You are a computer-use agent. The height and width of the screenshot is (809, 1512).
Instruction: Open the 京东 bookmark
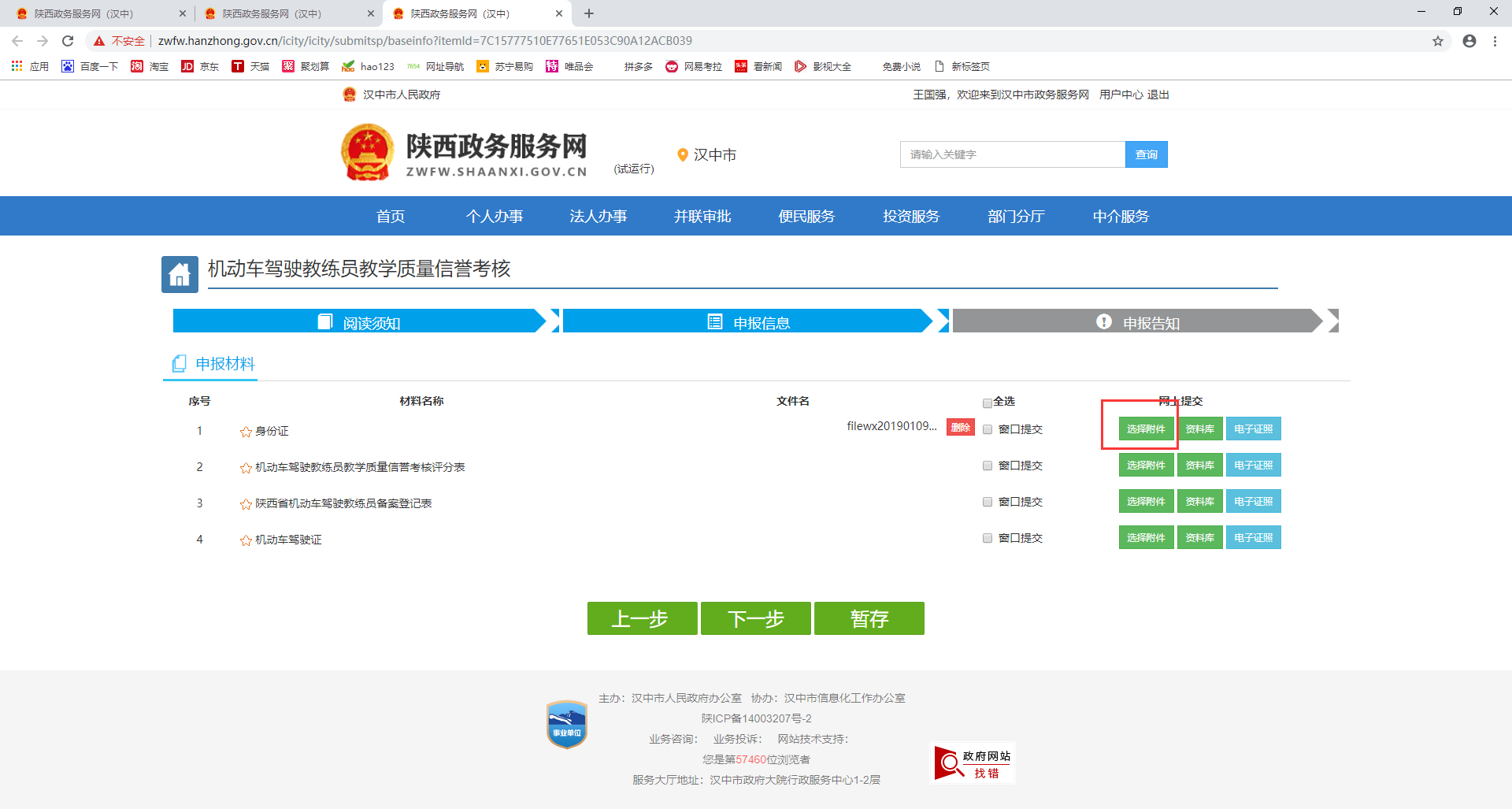[200, 66]
